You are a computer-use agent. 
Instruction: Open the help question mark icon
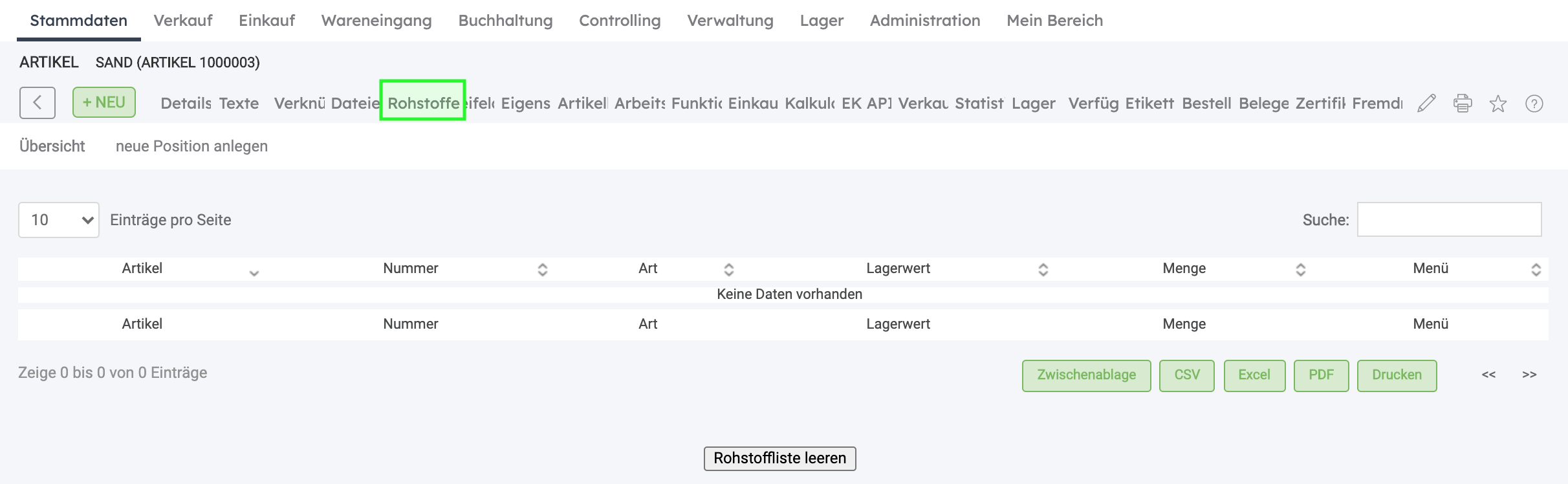1534,104
